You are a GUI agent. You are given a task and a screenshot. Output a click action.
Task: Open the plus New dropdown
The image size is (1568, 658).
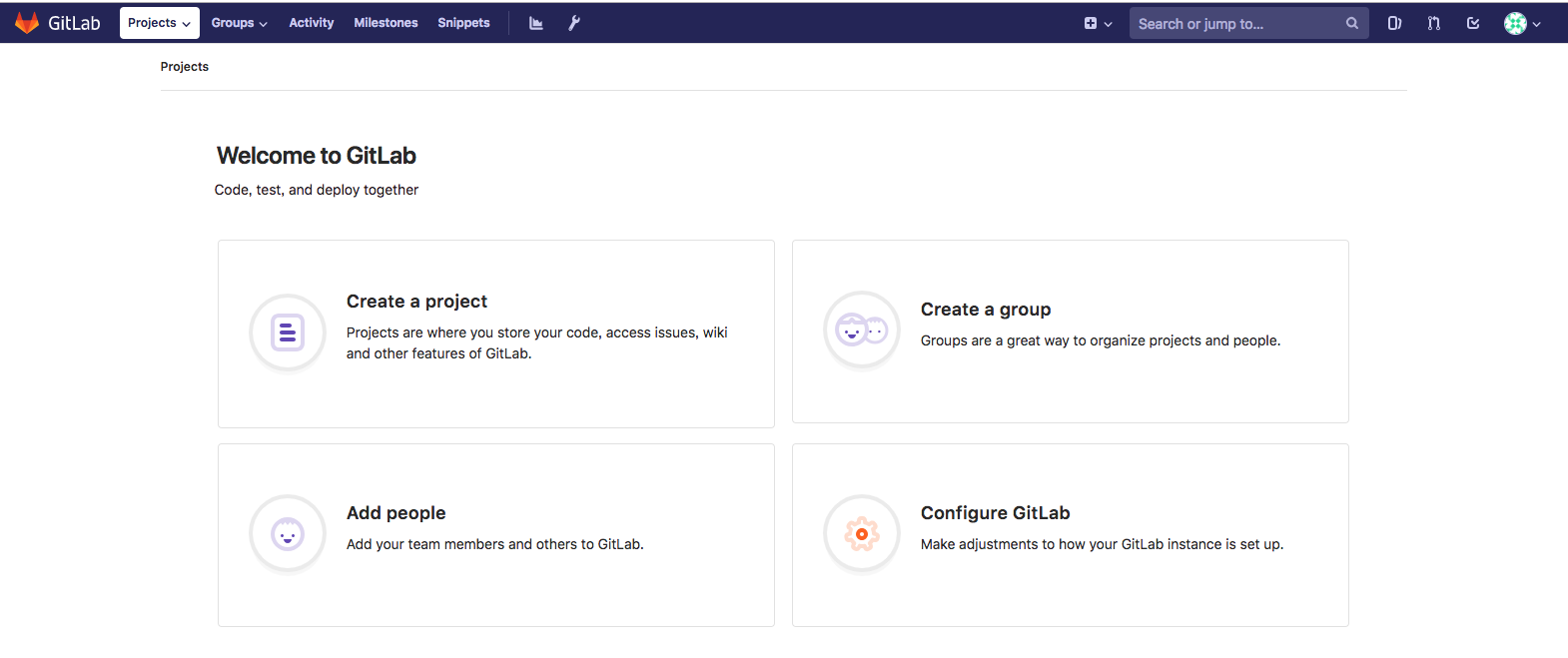[1098, 23]
